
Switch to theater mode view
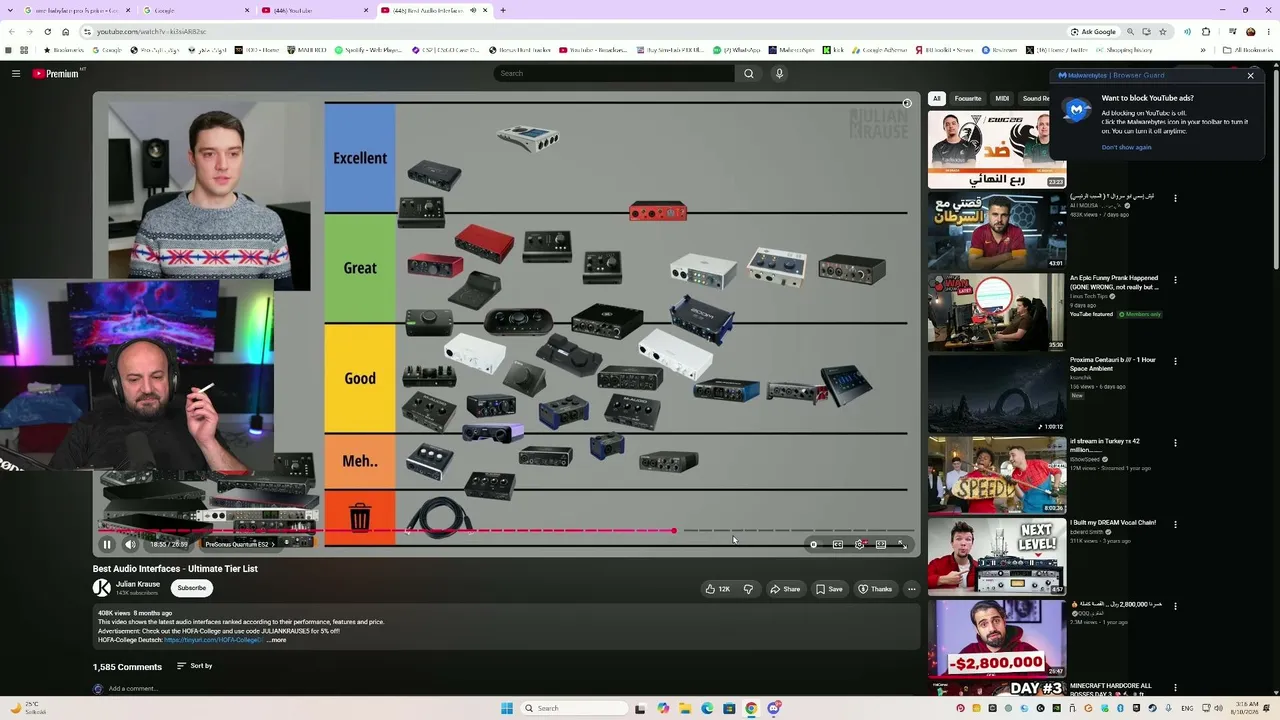pyautogui.click(x=880, y=544)
